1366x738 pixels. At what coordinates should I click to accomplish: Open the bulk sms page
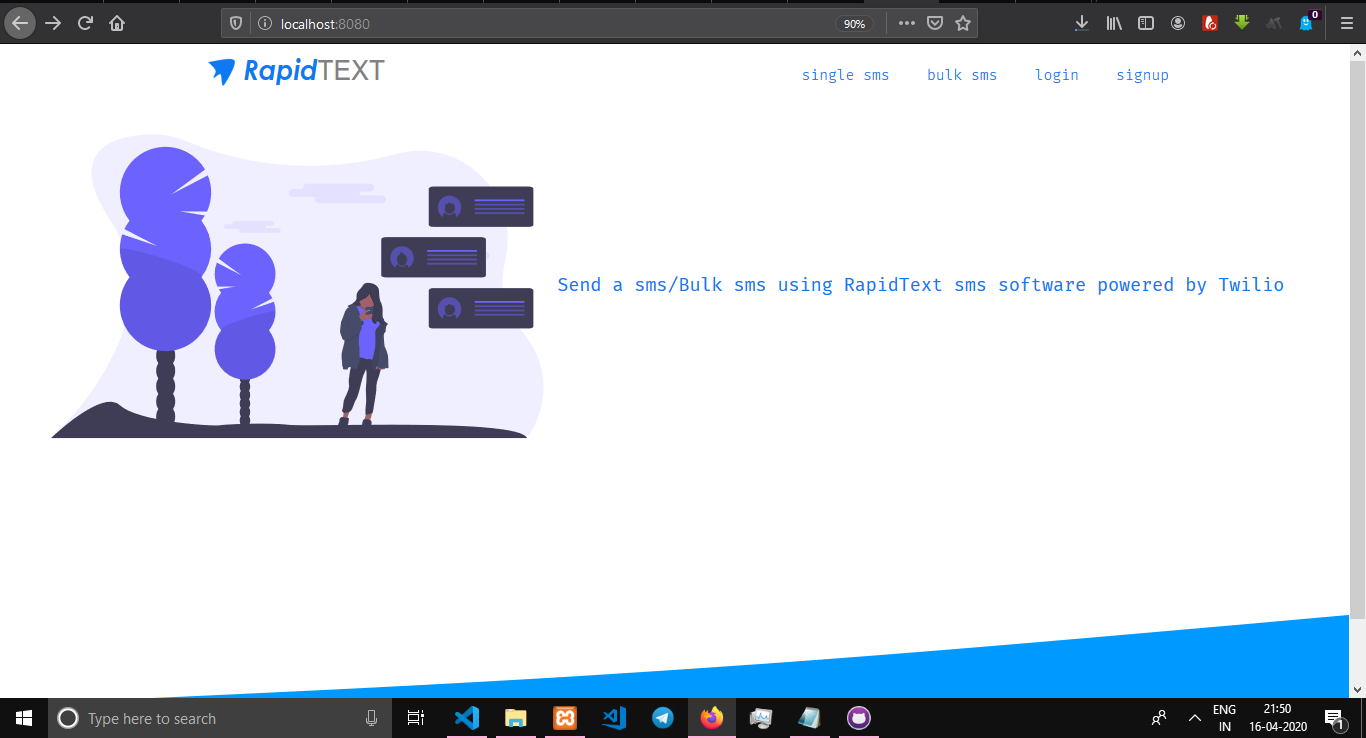(x=962, y=75)
